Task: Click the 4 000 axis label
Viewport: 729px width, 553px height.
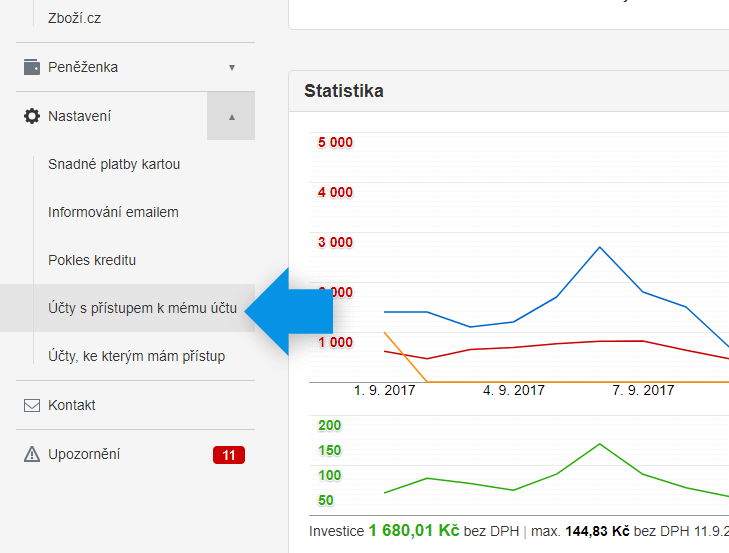Action: (335, 192)
